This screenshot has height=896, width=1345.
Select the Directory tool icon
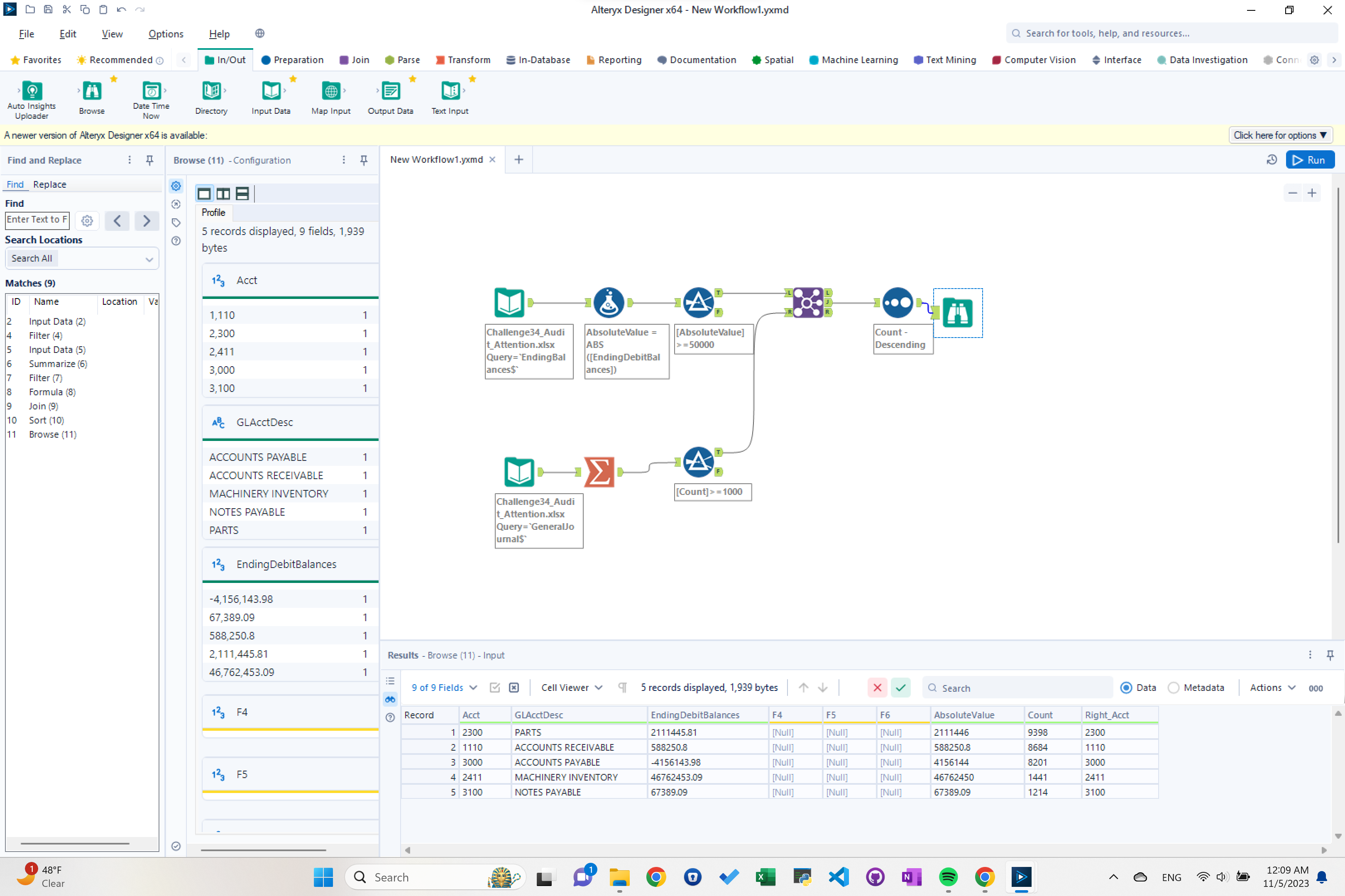click(211, 90)
